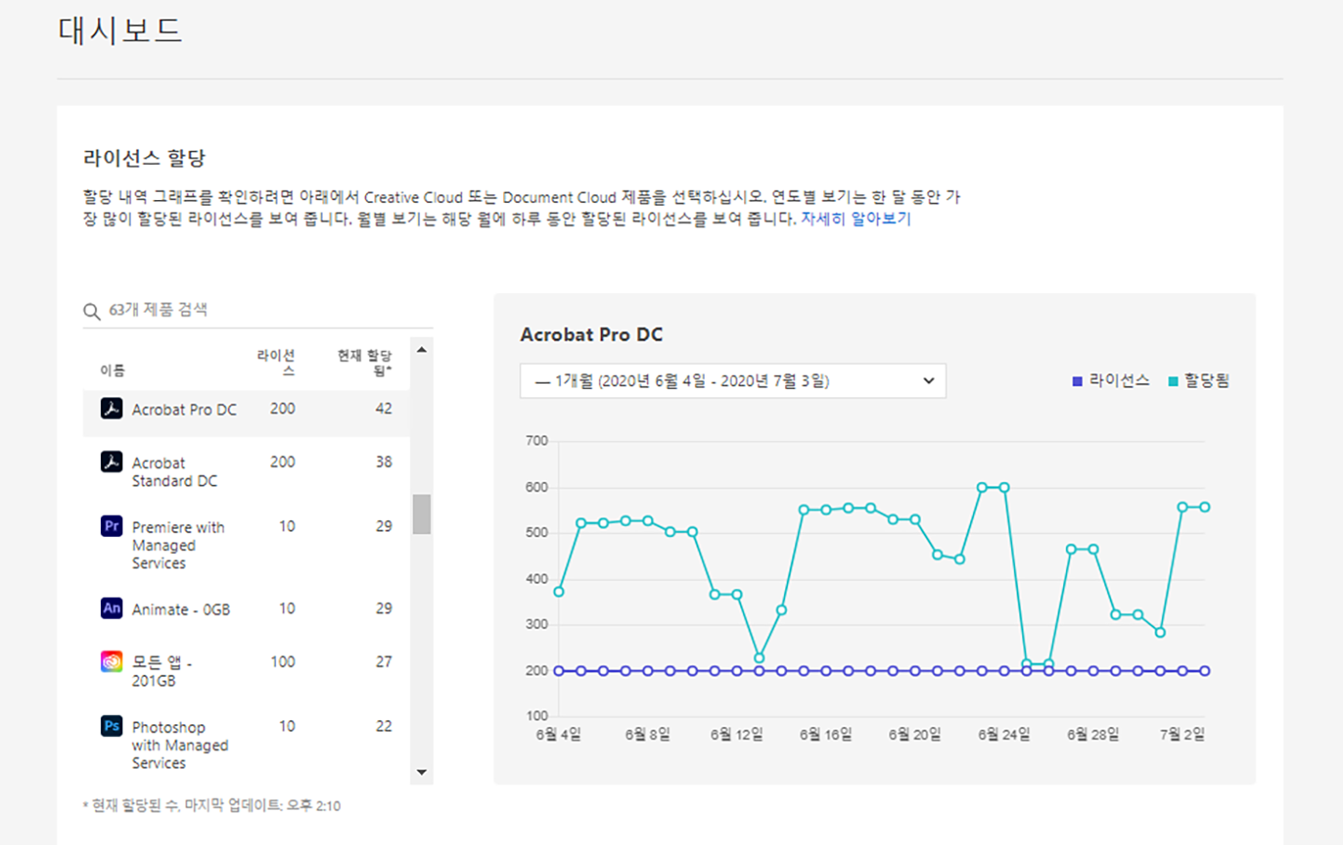Click the 6월 8일 x-axis label

click(x=647, y=734)
